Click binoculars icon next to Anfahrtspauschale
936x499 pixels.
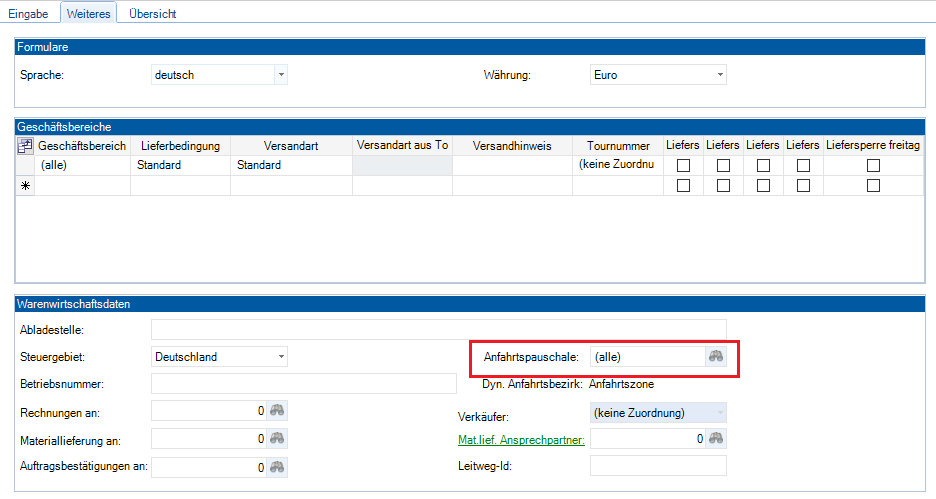coord(715,356)
